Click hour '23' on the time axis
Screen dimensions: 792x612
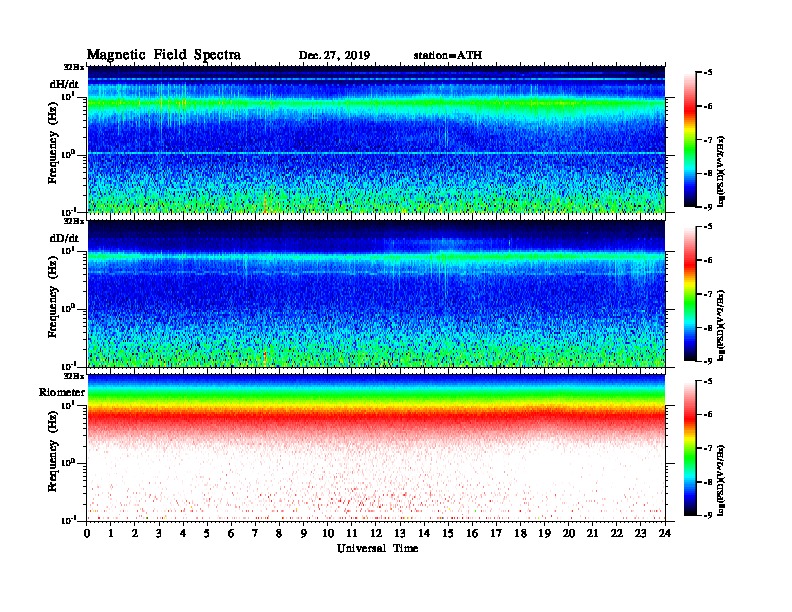(x=640, y=533)
